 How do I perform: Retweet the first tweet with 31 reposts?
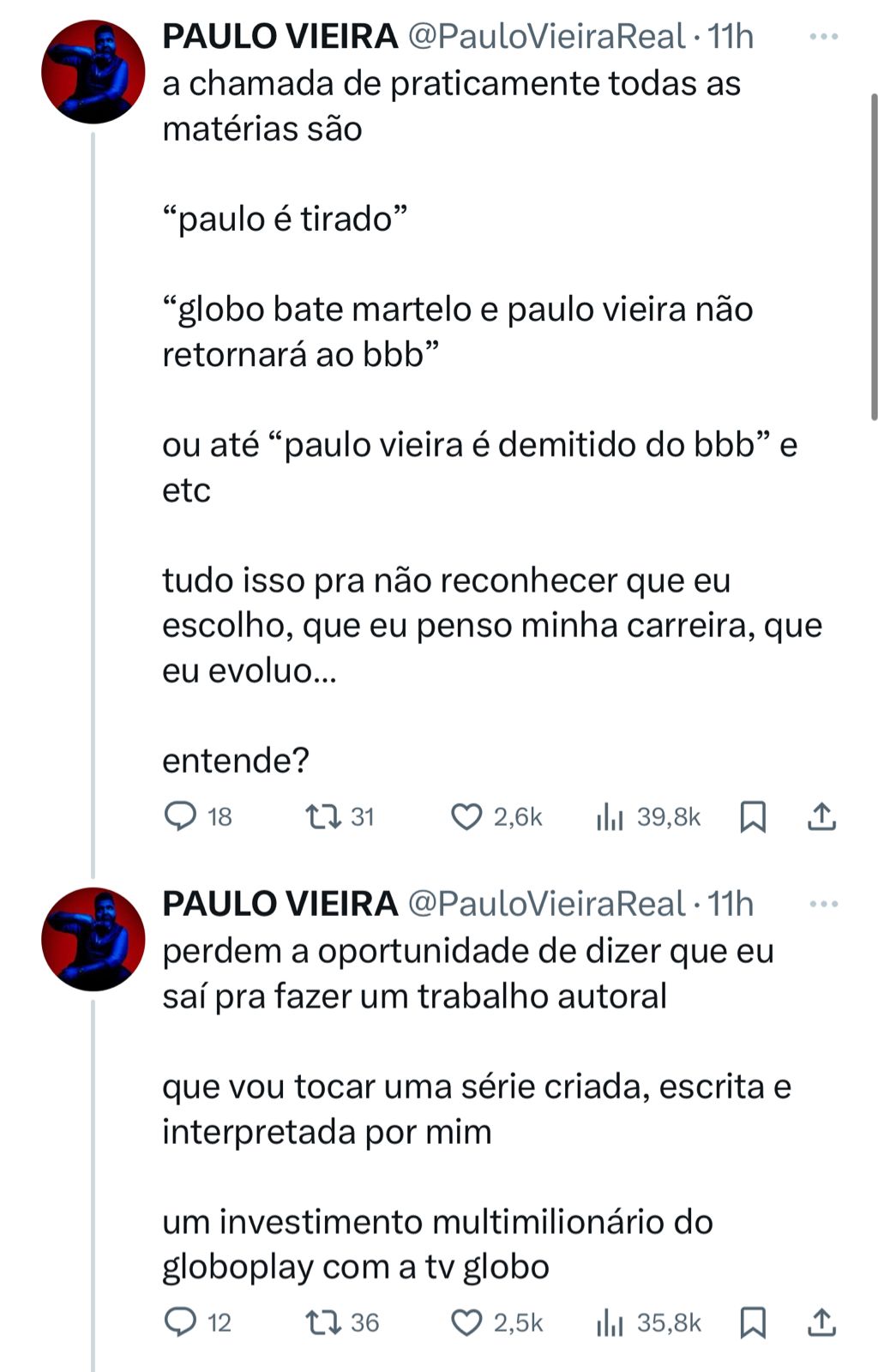(324, 816)
